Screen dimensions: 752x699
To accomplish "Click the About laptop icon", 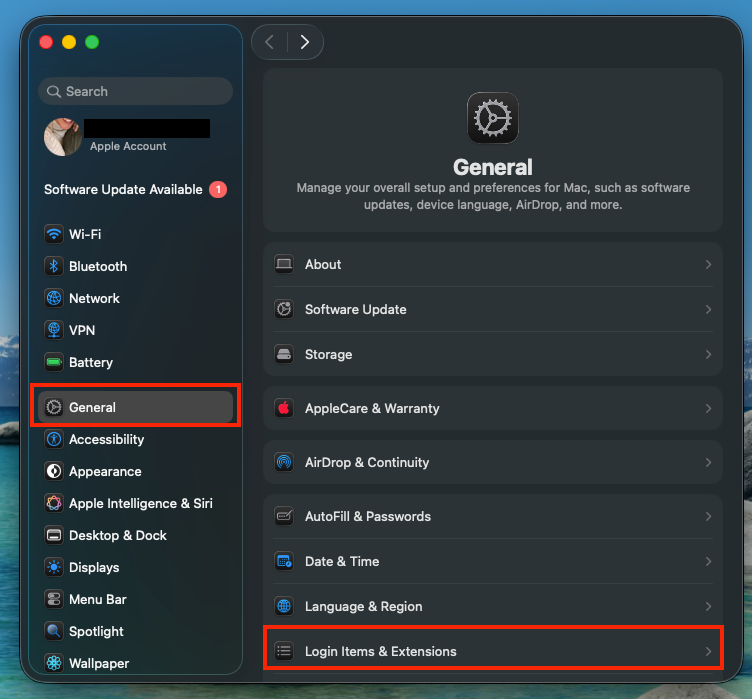I will click(x=284, y=264).
